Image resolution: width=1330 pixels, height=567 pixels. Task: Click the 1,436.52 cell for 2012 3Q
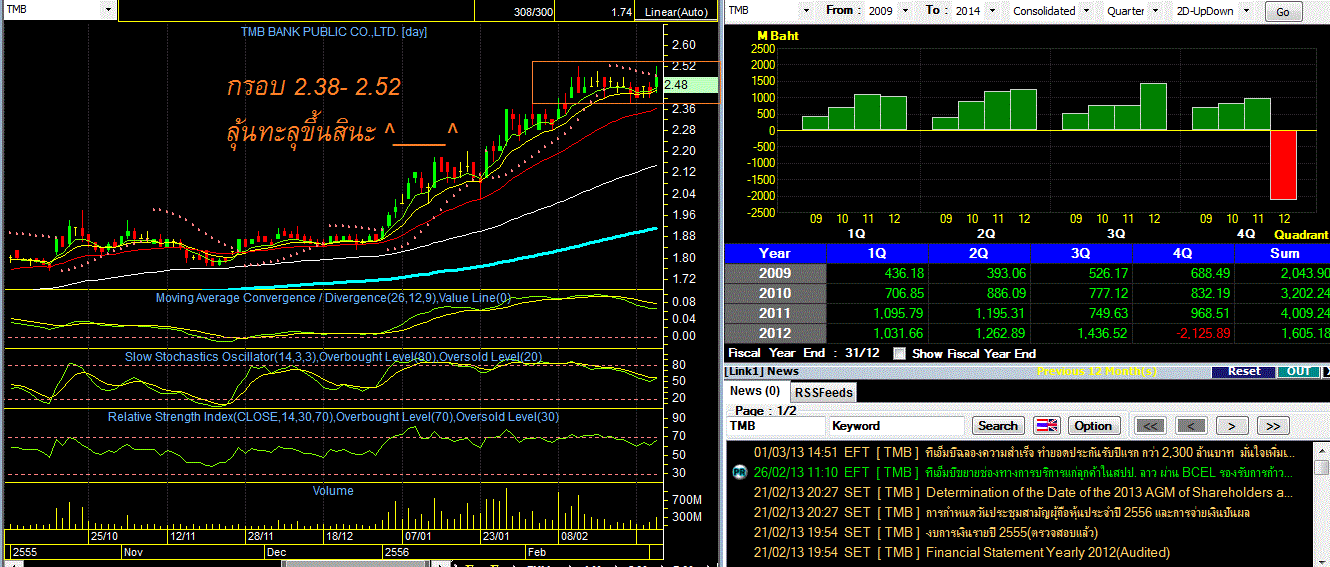(1081, 333)
